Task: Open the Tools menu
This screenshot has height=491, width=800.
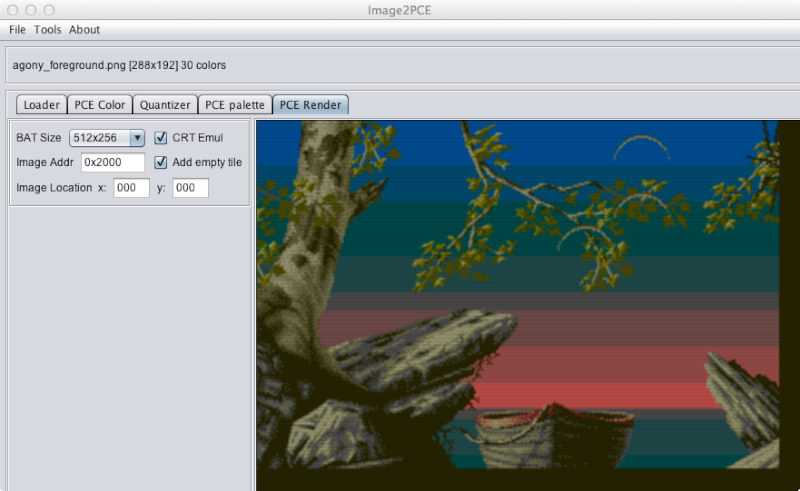Action: [x=47, y=30]
